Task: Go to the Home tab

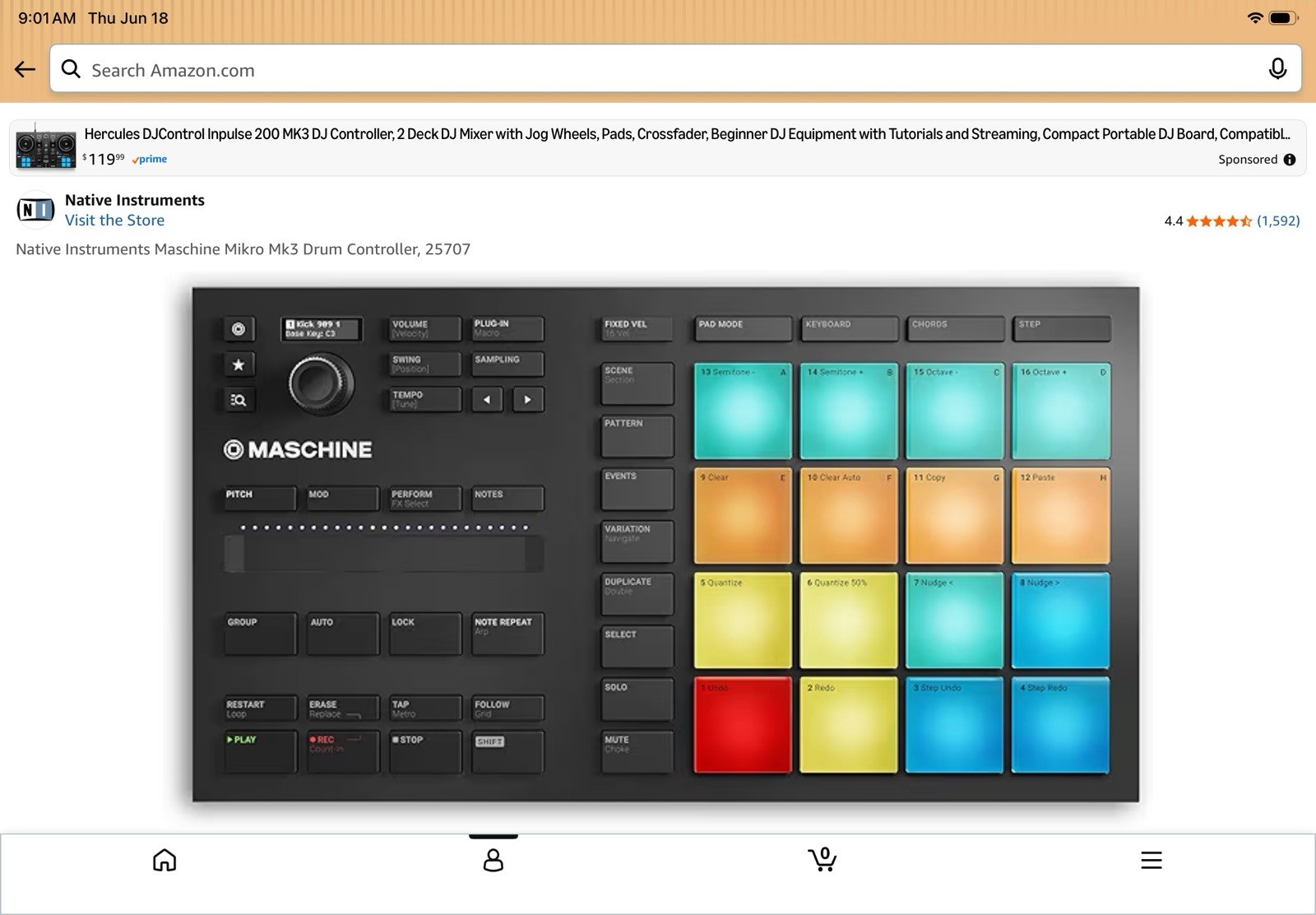Action: (164, 860)
